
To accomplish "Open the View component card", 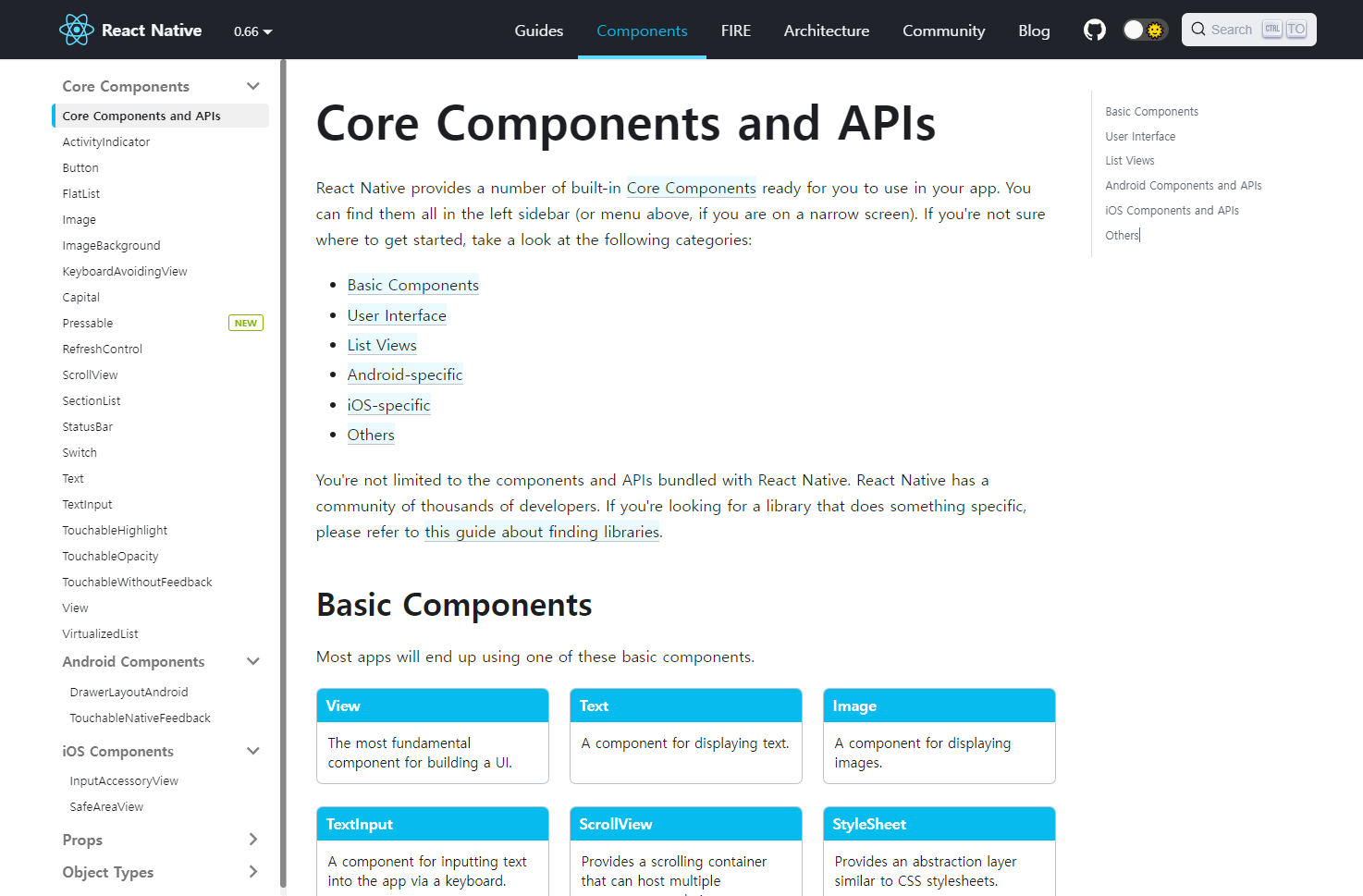I will click(x=432, y=735).
